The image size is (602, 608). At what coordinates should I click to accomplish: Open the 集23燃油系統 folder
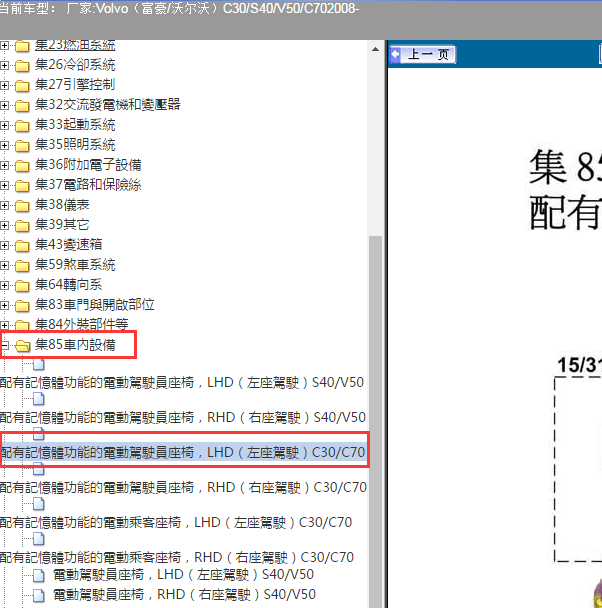click(x=75, y=45)
